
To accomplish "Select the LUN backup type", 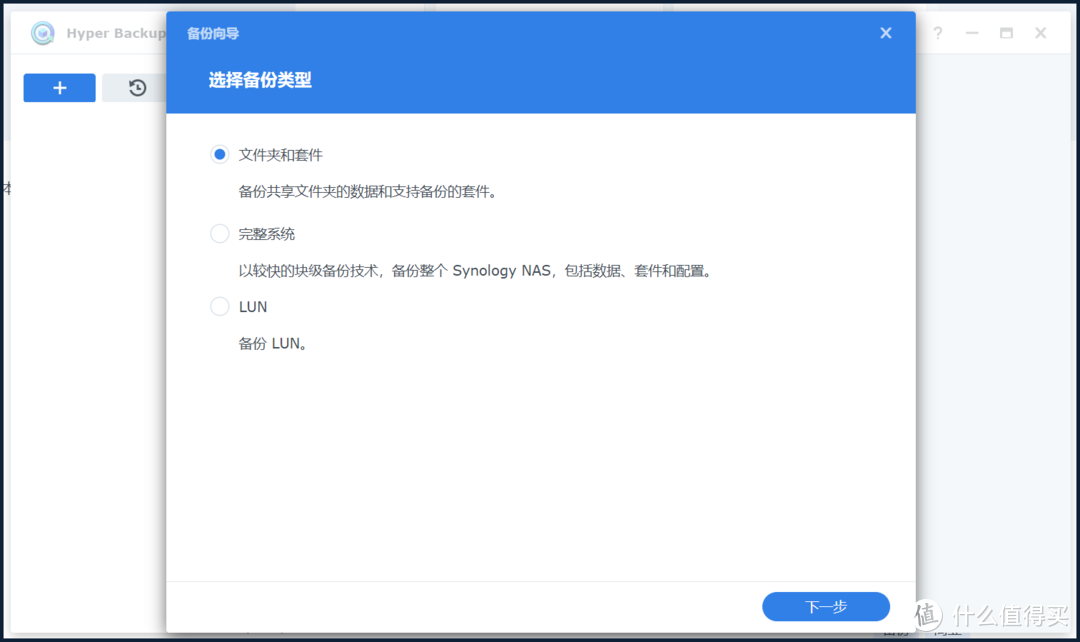I will pos(219,306).
